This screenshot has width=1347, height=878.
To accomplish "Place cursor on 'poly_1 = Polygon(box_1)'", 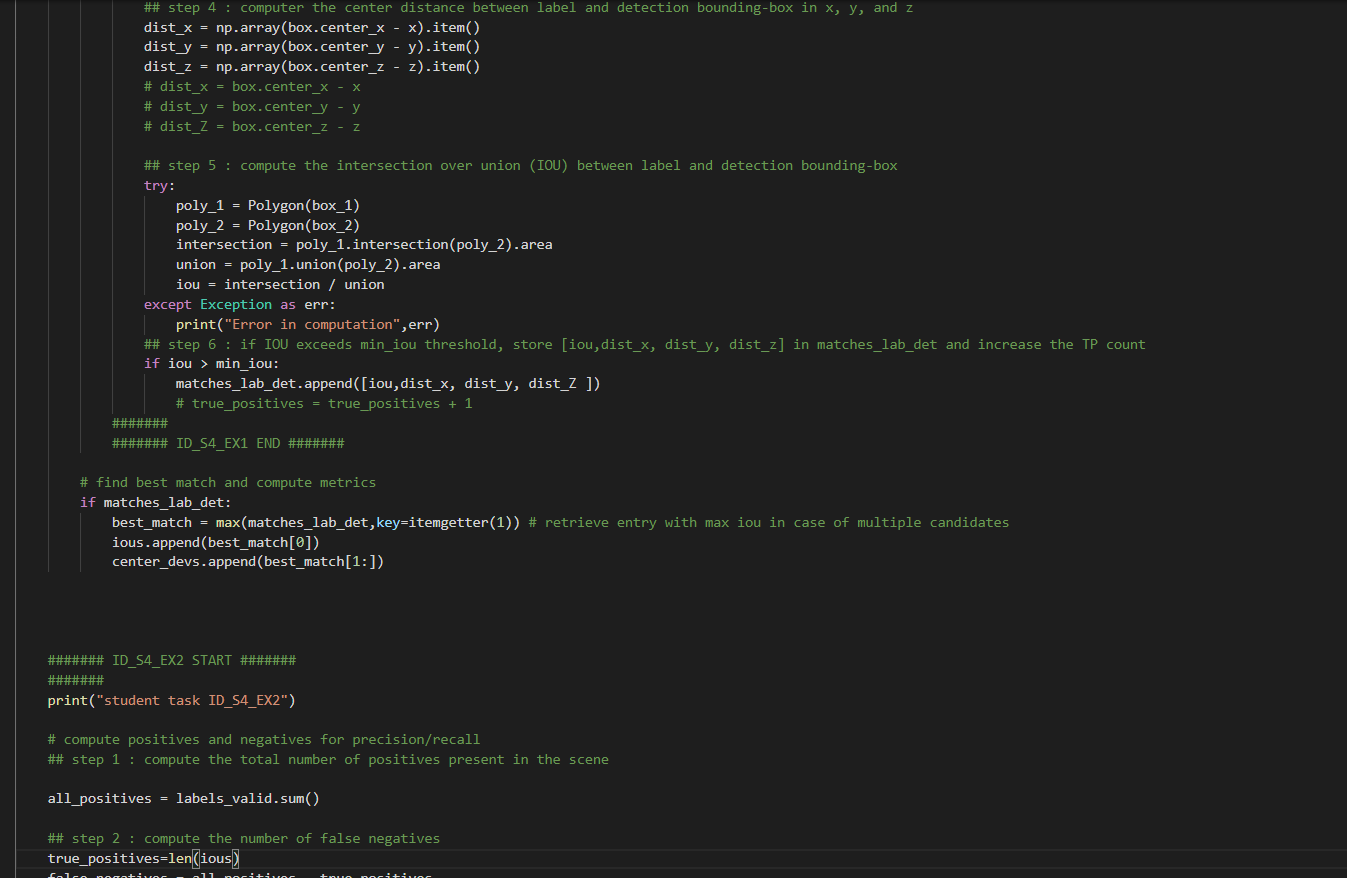I will click(x=268, y=206).
